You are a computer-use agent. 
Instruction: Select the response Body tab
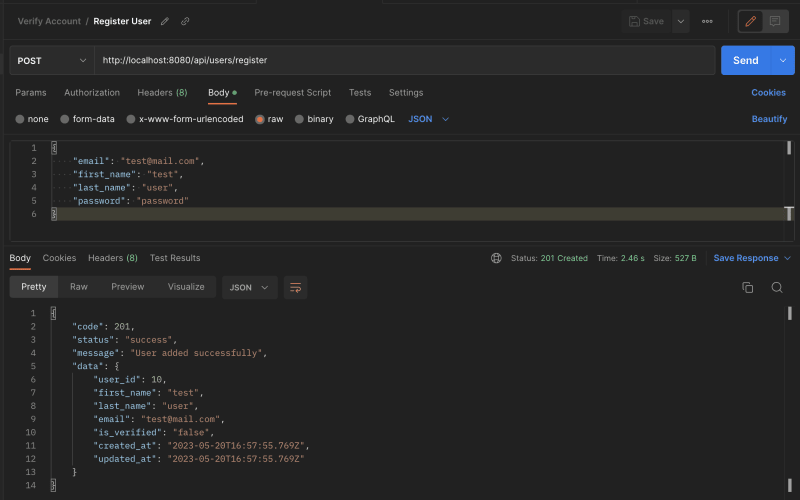coord(20,258)
